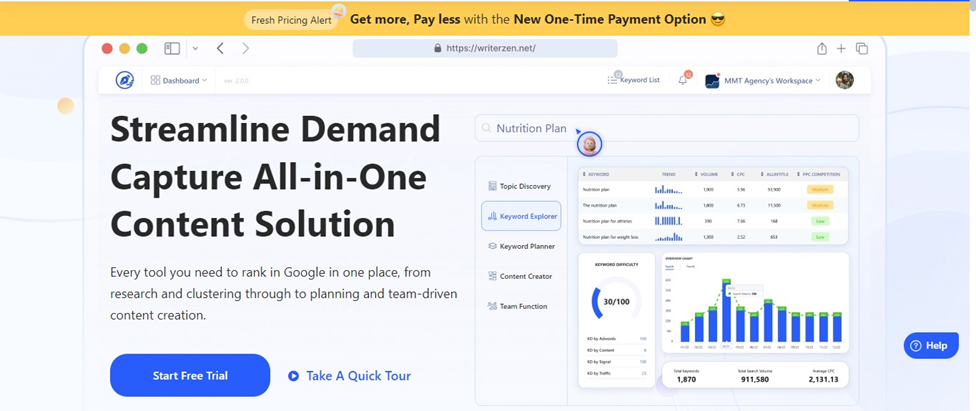This screenshot has width=976, height=411.
Task: Click the browser share icon
Action: tap(822, 48)
